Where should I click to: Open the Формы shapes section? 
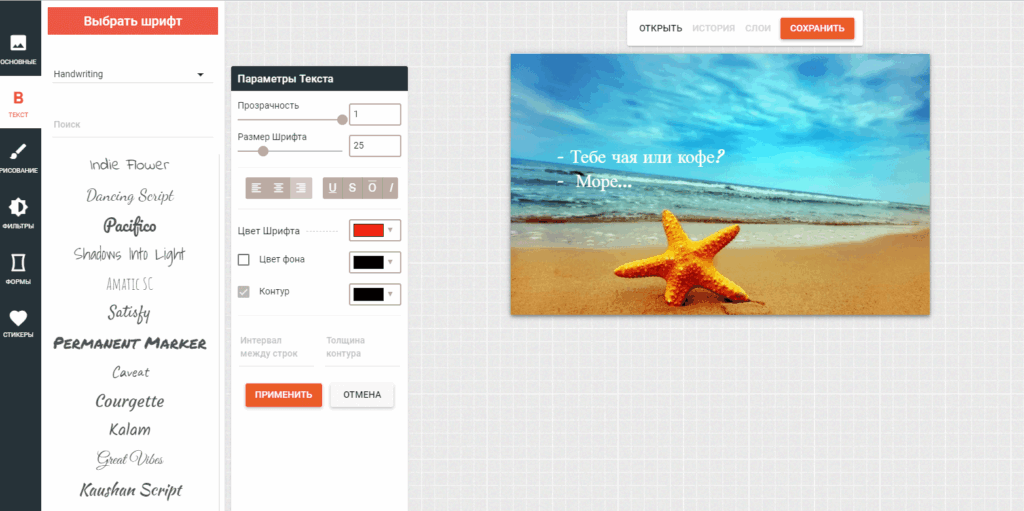(x=19, y=267)
